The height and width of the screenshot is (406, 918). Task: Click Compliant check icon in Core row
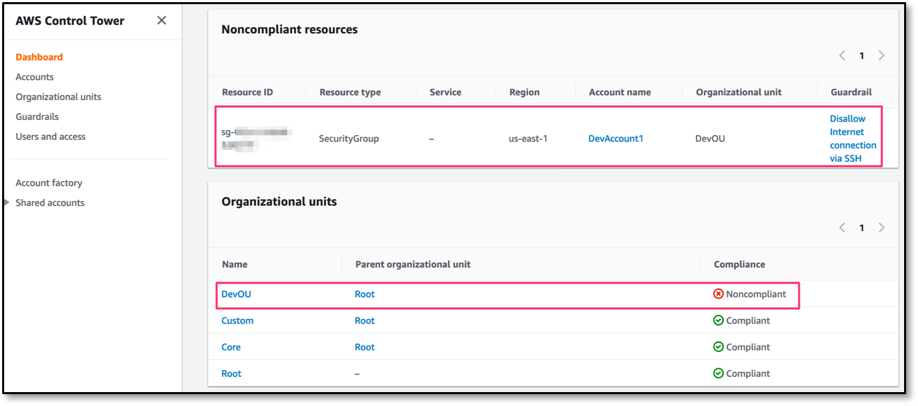[718, 347]
